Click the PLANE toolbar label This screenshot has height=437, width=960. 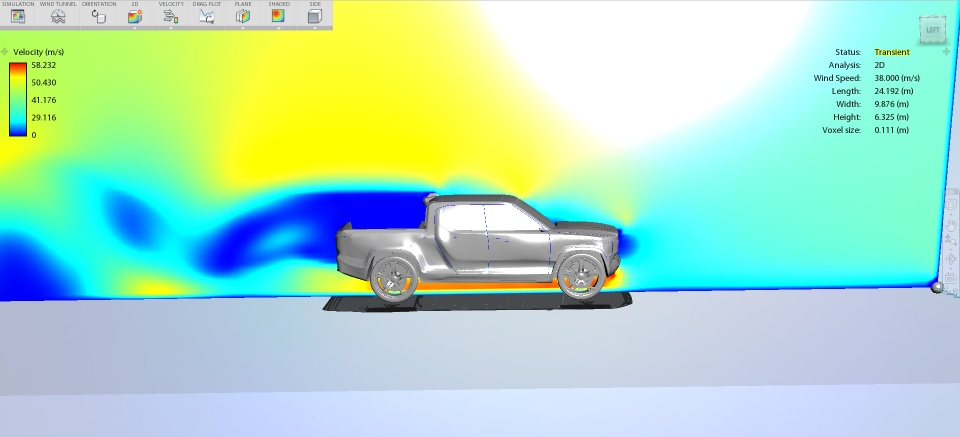[x=243, y=4]
